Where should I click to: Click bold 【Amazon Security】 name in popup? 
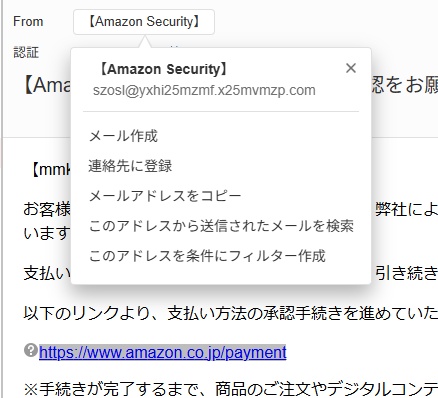pos(163,69)
